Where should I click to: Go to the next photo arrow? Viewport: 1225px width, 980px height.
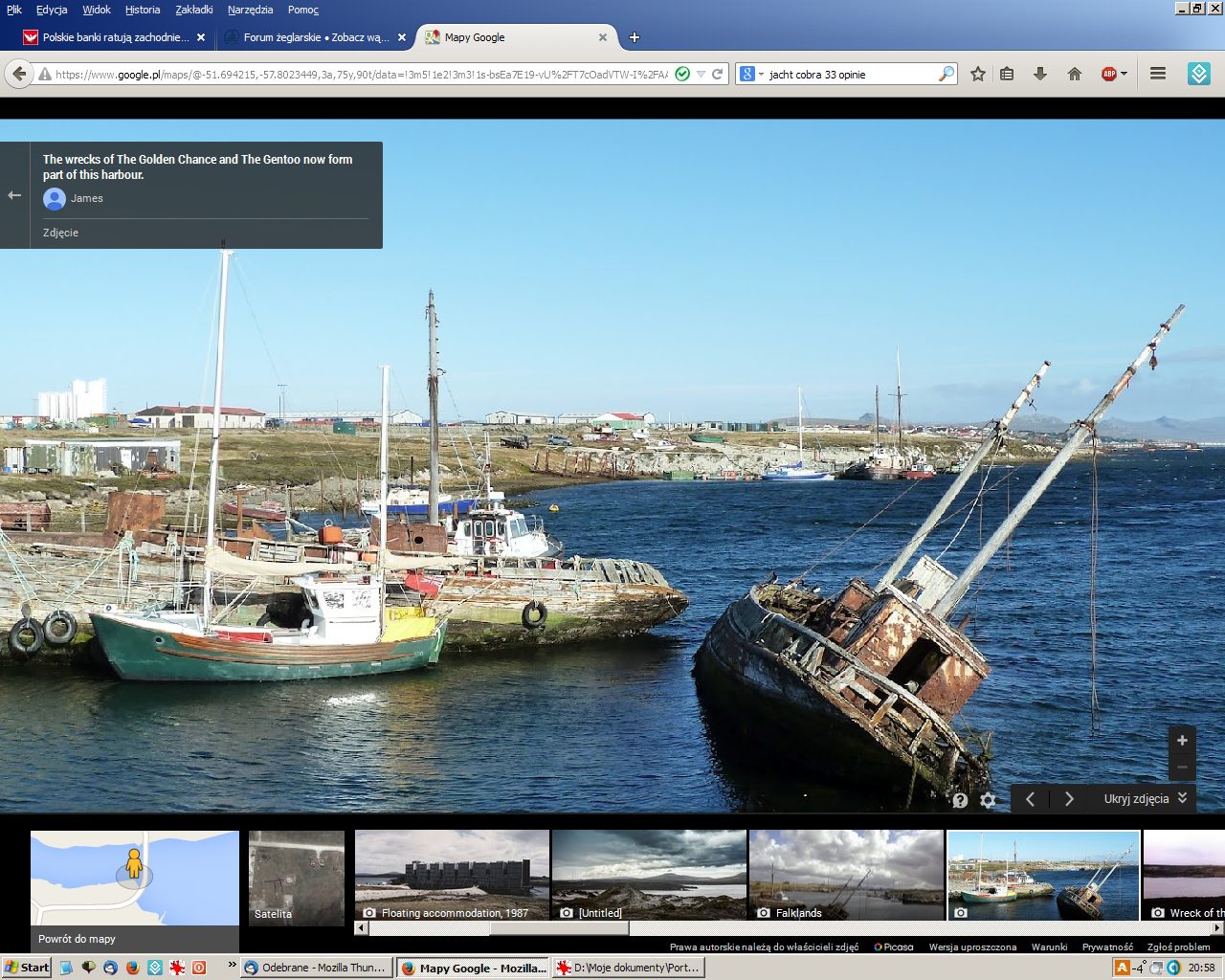(x=1069, y=799)
